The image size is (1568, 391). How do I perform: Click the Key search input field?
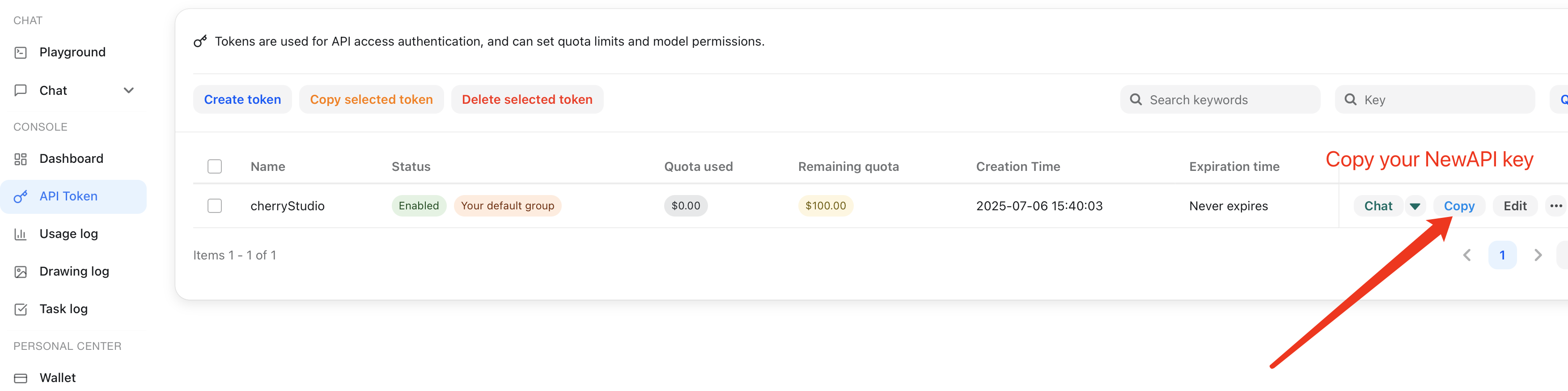[x=1443, y=100]
